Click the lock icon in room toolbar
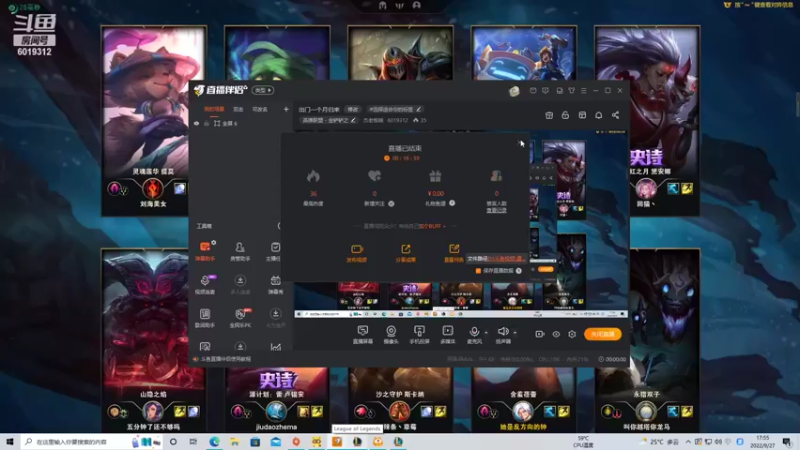Viewport: 800px width, 450px height. pos(565,115)
